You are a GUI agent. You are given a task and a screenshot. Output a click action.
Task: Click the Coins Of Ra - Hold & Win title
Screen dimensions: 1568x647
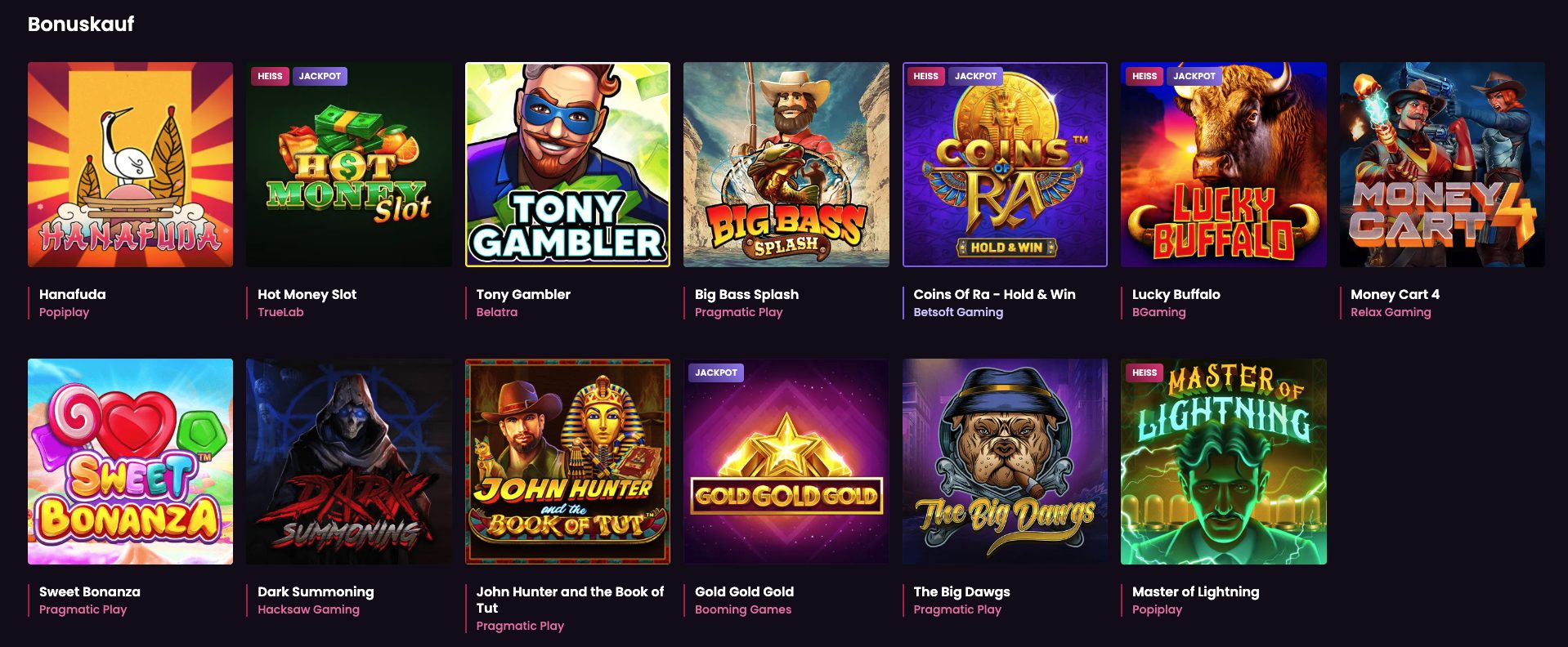pos(994,294)
